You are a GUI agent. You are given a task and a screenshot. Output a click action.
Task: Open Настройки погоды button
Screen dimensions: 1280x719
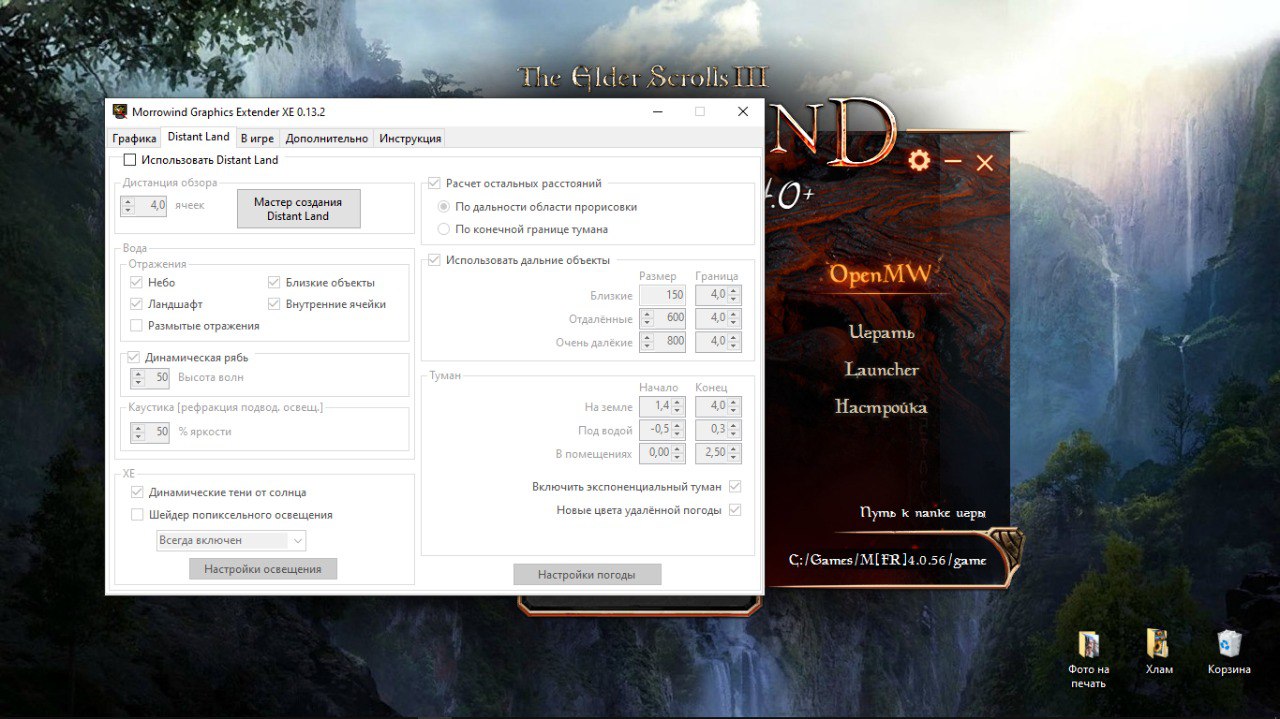tap(587, 575)
